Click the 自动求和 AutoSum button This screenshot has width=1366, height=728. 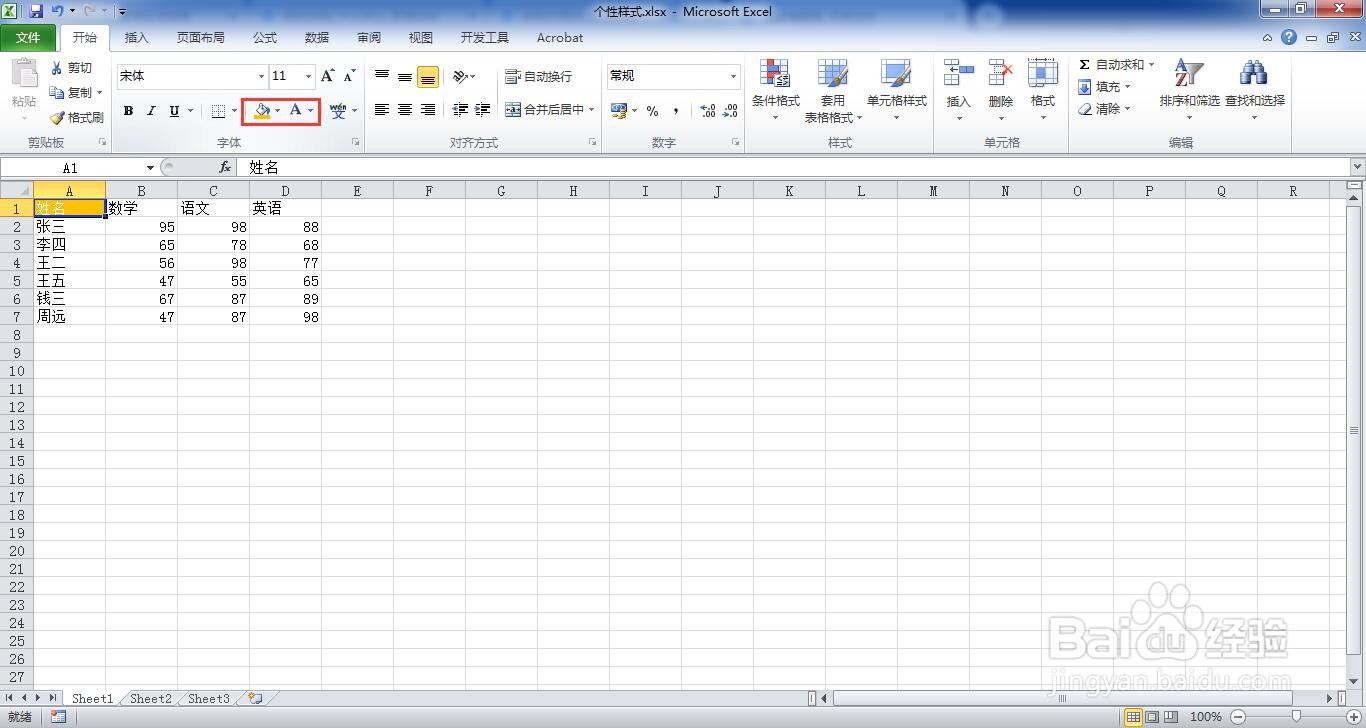[x=1116, y=64]
